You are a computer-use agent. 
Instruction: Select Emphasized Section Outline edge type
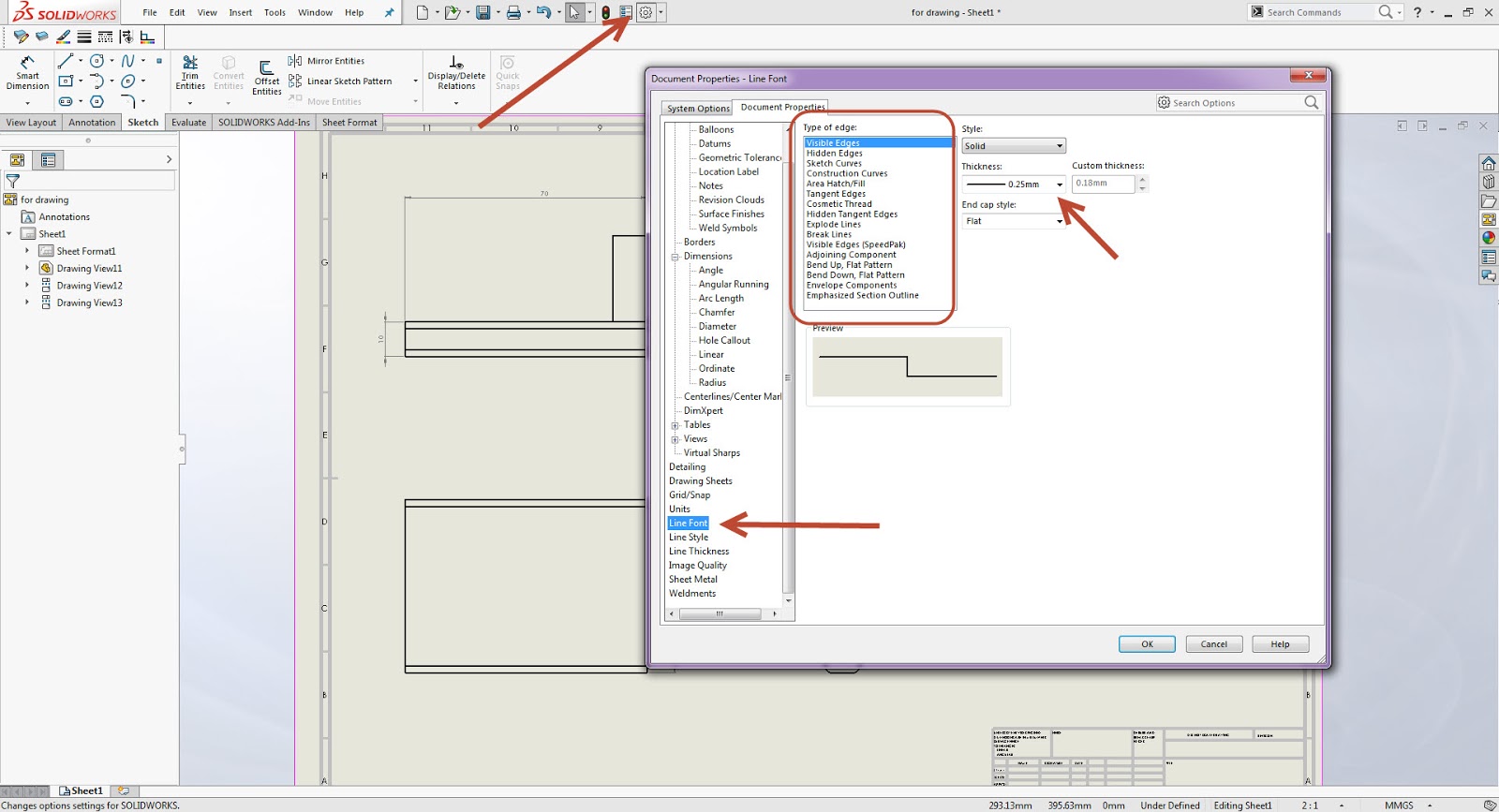(863, 296)
